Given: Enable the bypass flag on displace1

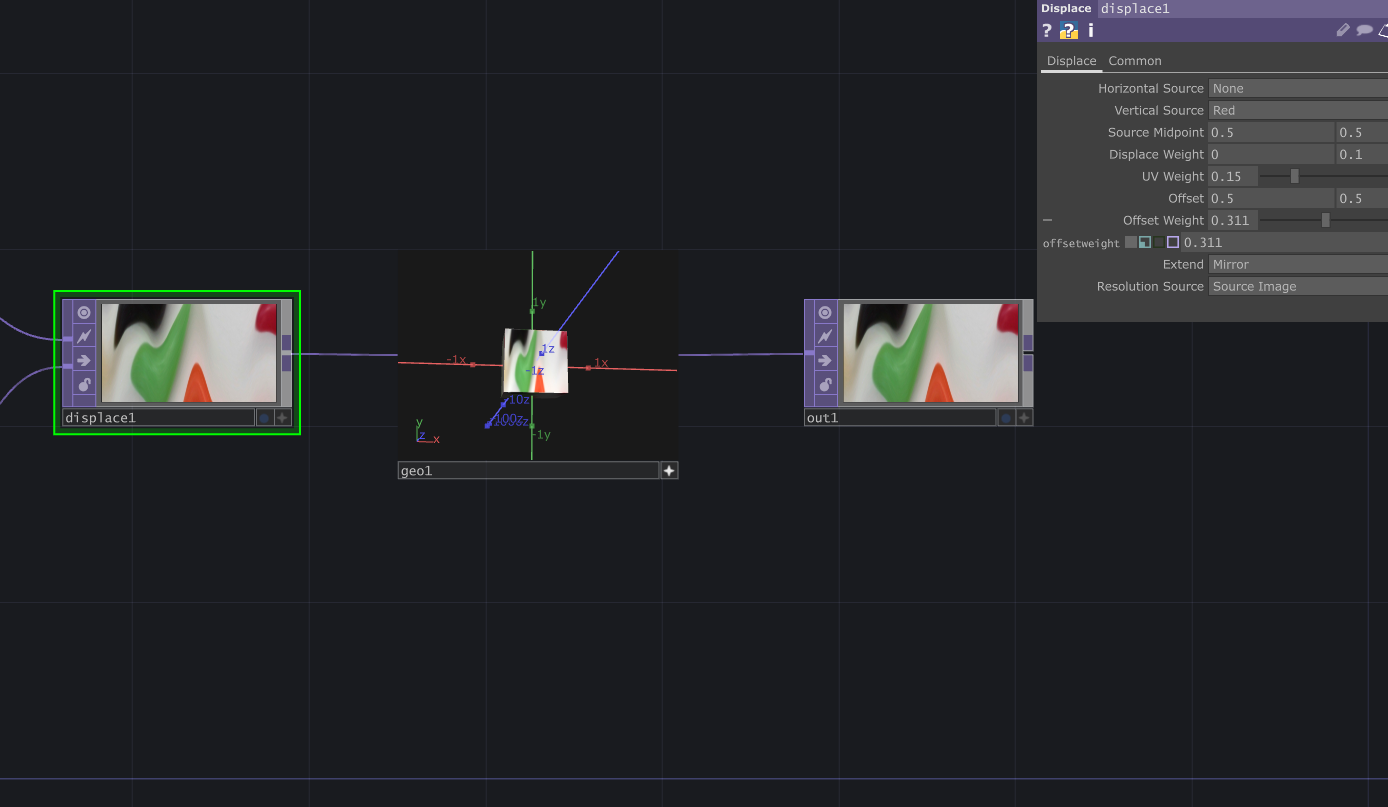Looking at the screenshot, I should (83, 336).
